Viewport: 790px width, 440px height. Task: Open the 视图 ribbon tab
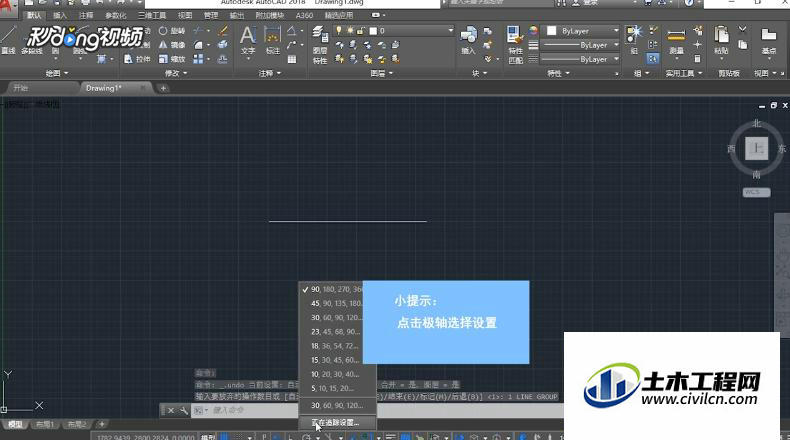[x=185, y=16]
